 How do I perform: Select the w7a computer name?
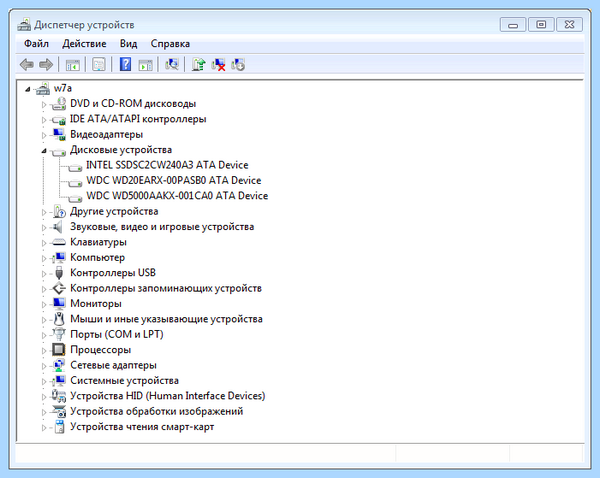pos(63,88)
